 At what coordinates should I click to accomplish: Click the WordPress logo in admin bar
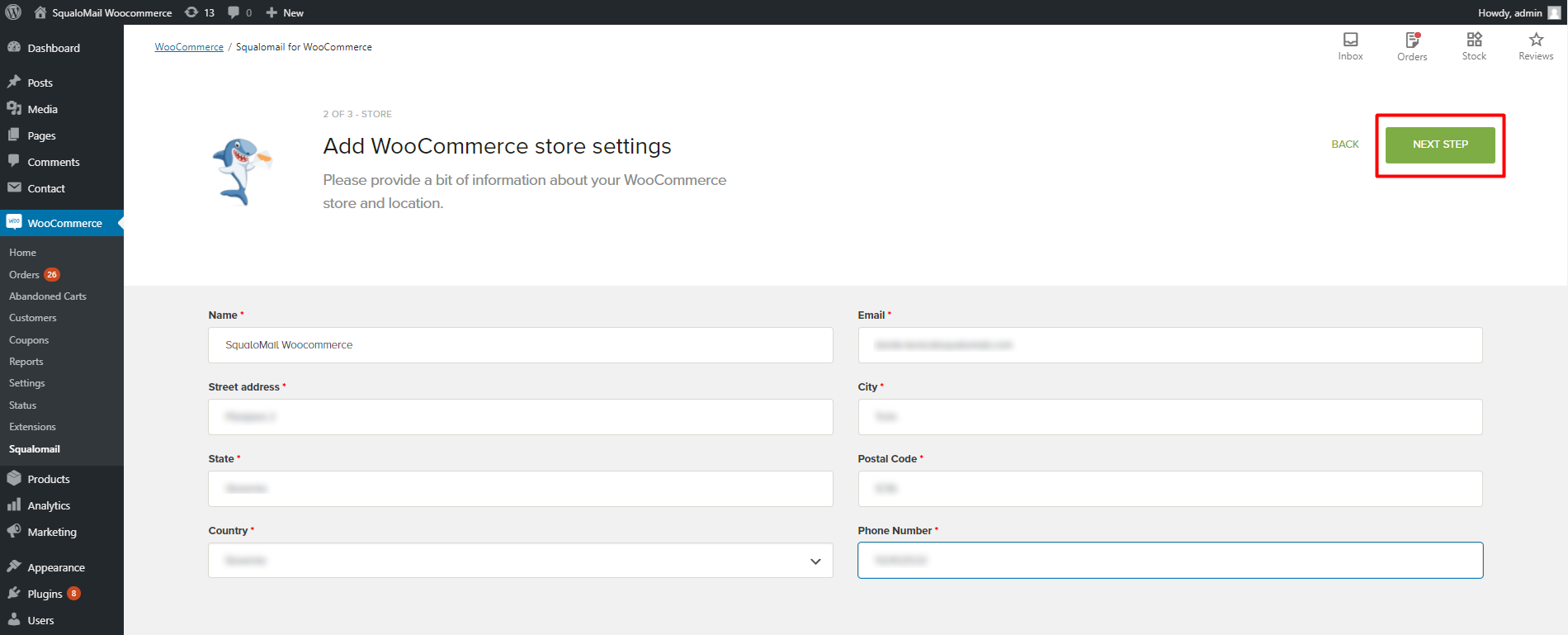[13, 12]
